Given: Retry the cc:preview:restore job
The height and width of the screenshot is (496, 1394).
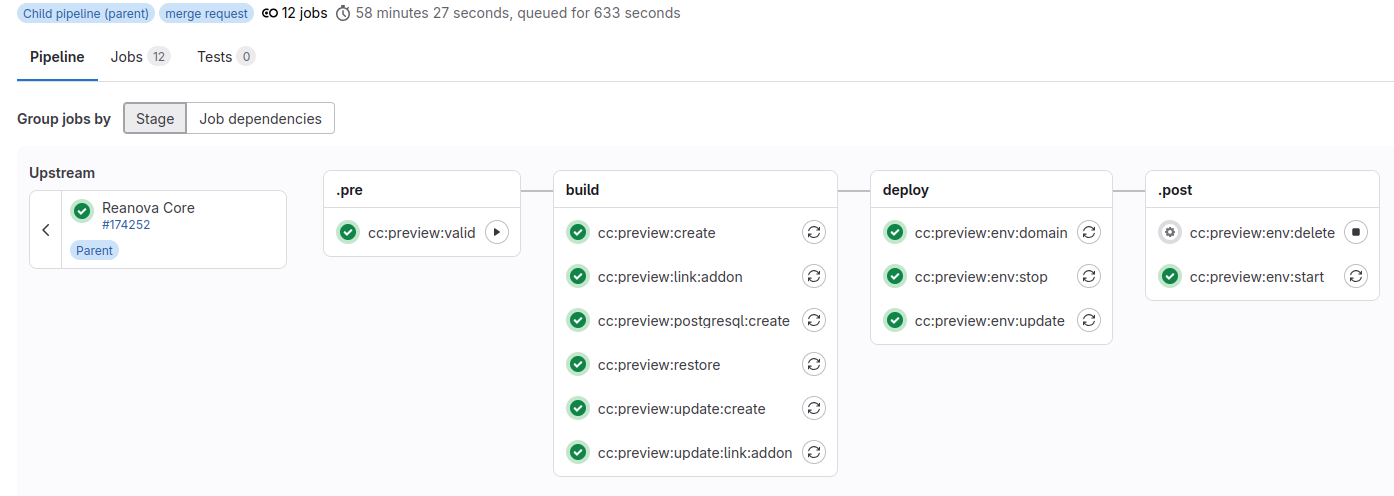Looking at the screenshot, I should 814,364.
